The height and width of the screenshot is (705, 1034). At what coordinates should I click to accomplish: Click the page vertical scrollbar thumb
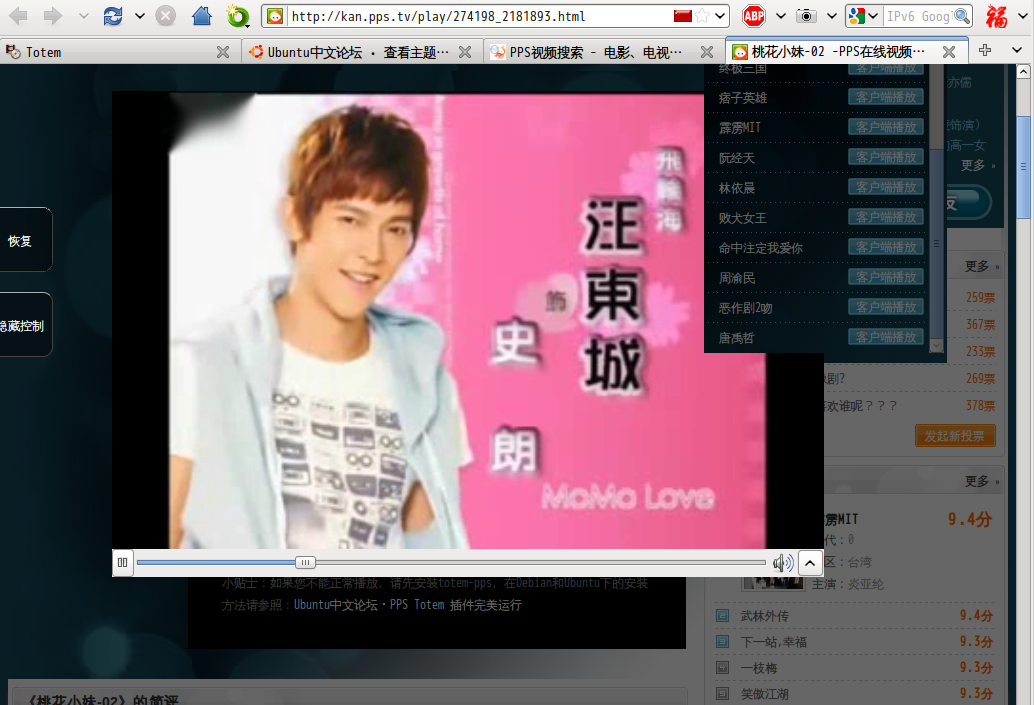(1023, 168)
